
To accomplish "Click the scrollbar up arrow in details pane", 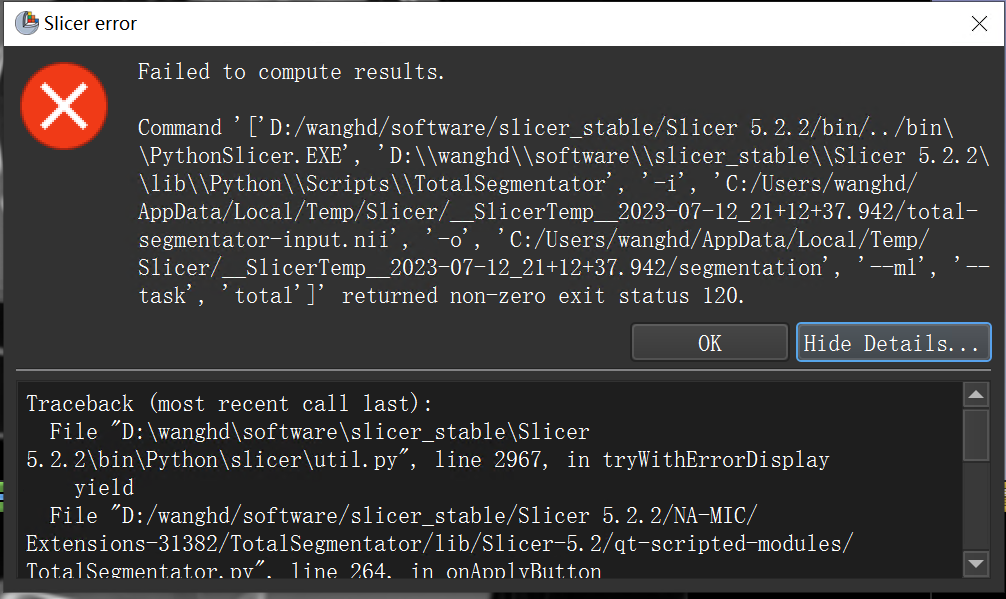I will pos(976,394).
